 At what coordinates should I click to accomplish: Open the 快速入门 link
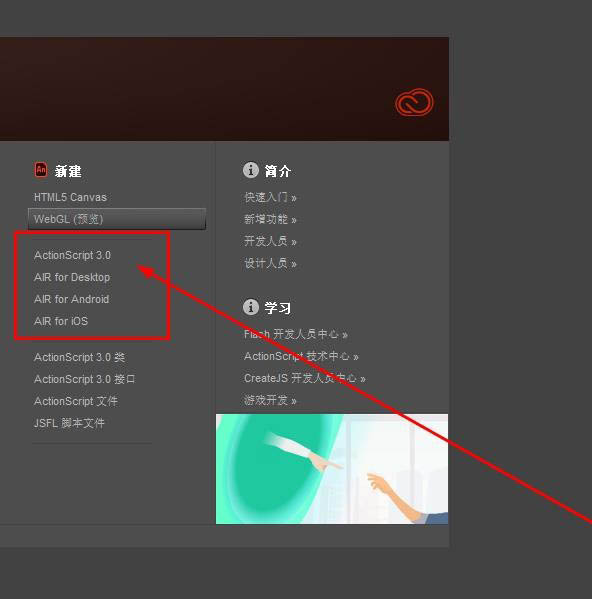coord(270,197)
